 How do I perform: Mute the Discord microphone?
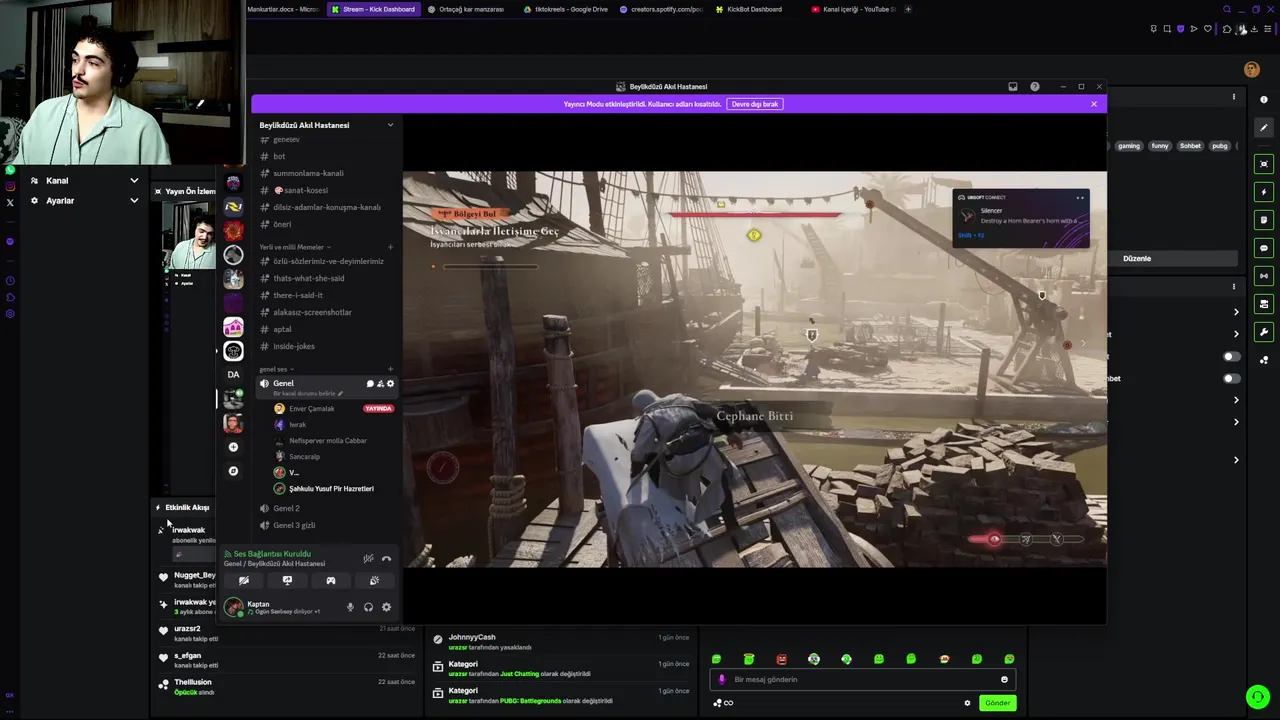[350, 607]
